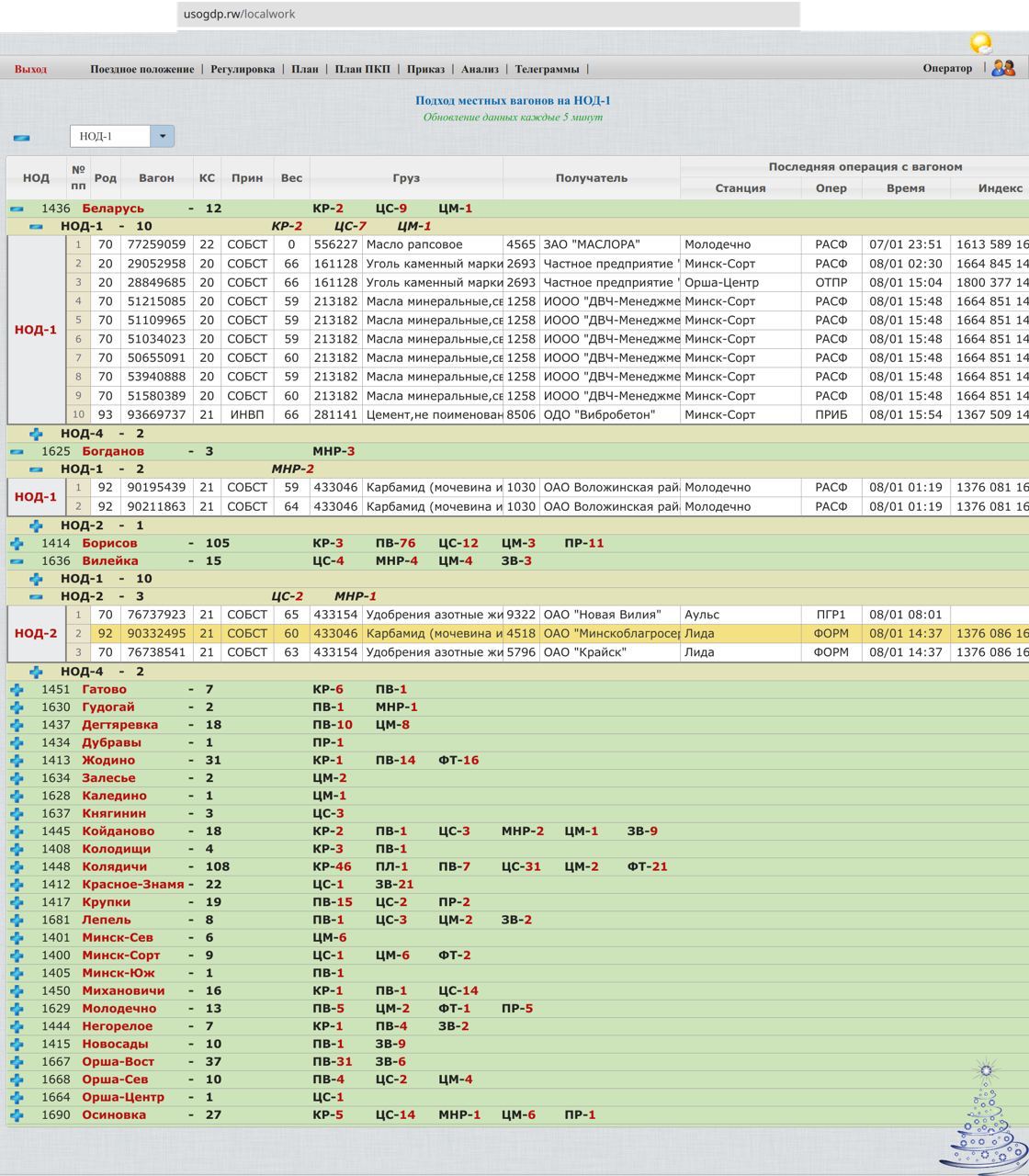This screenshot has width=1029, height=1176.
Task: Click the Вагон column header
Action: [x=156, y=177]
